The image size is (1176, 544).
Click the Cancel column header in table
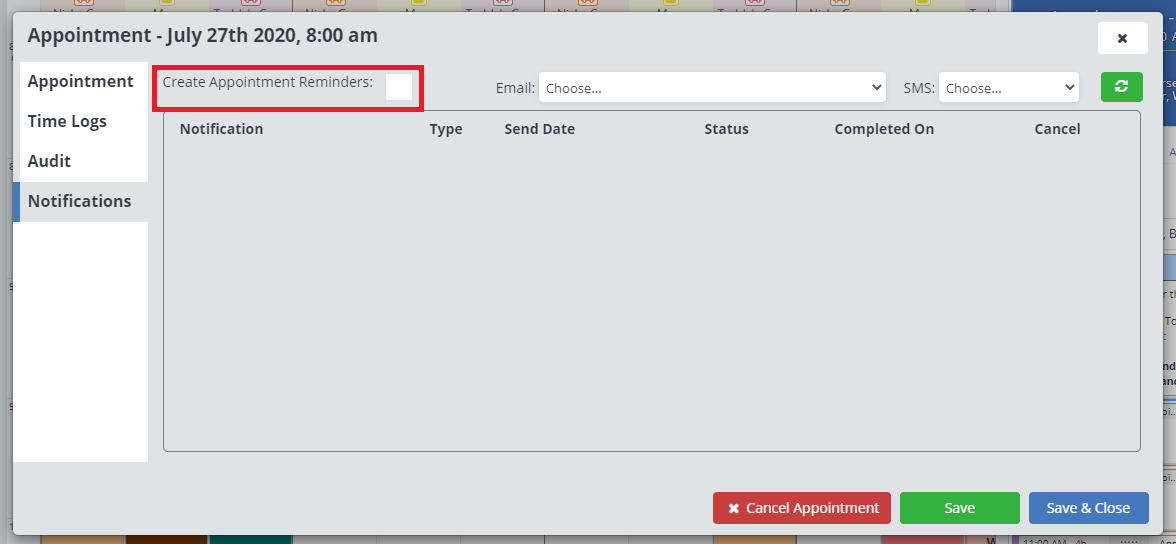pyautogui.click(x=1057, y=129)
